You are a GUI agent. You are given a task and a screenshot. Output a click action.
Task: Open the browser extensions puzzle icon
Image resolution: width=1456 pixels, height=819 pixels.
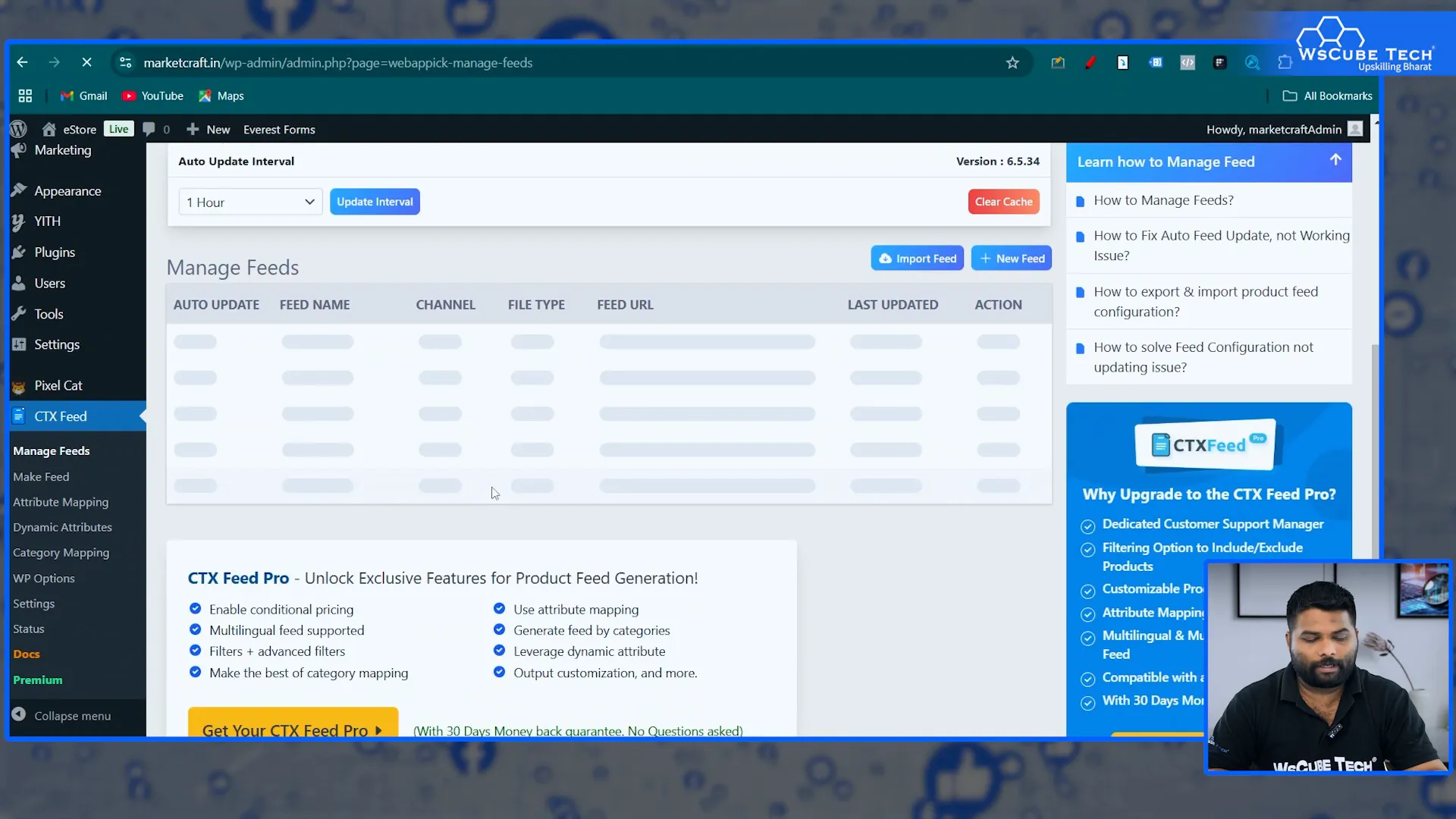[x=1285, y=62]
